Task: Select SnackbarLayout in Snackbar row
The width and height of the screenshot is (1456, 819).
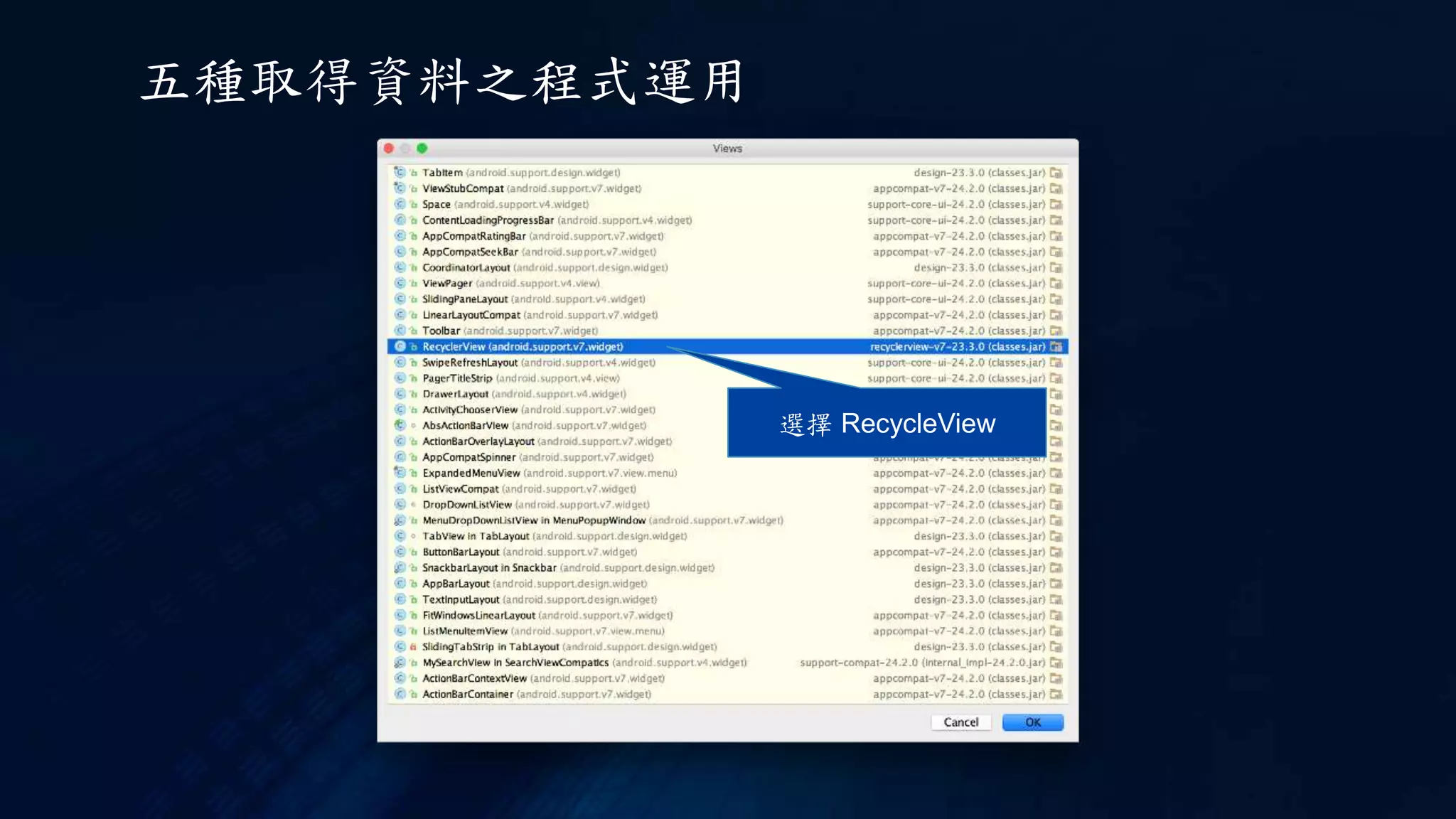Action: pos(727,568)
